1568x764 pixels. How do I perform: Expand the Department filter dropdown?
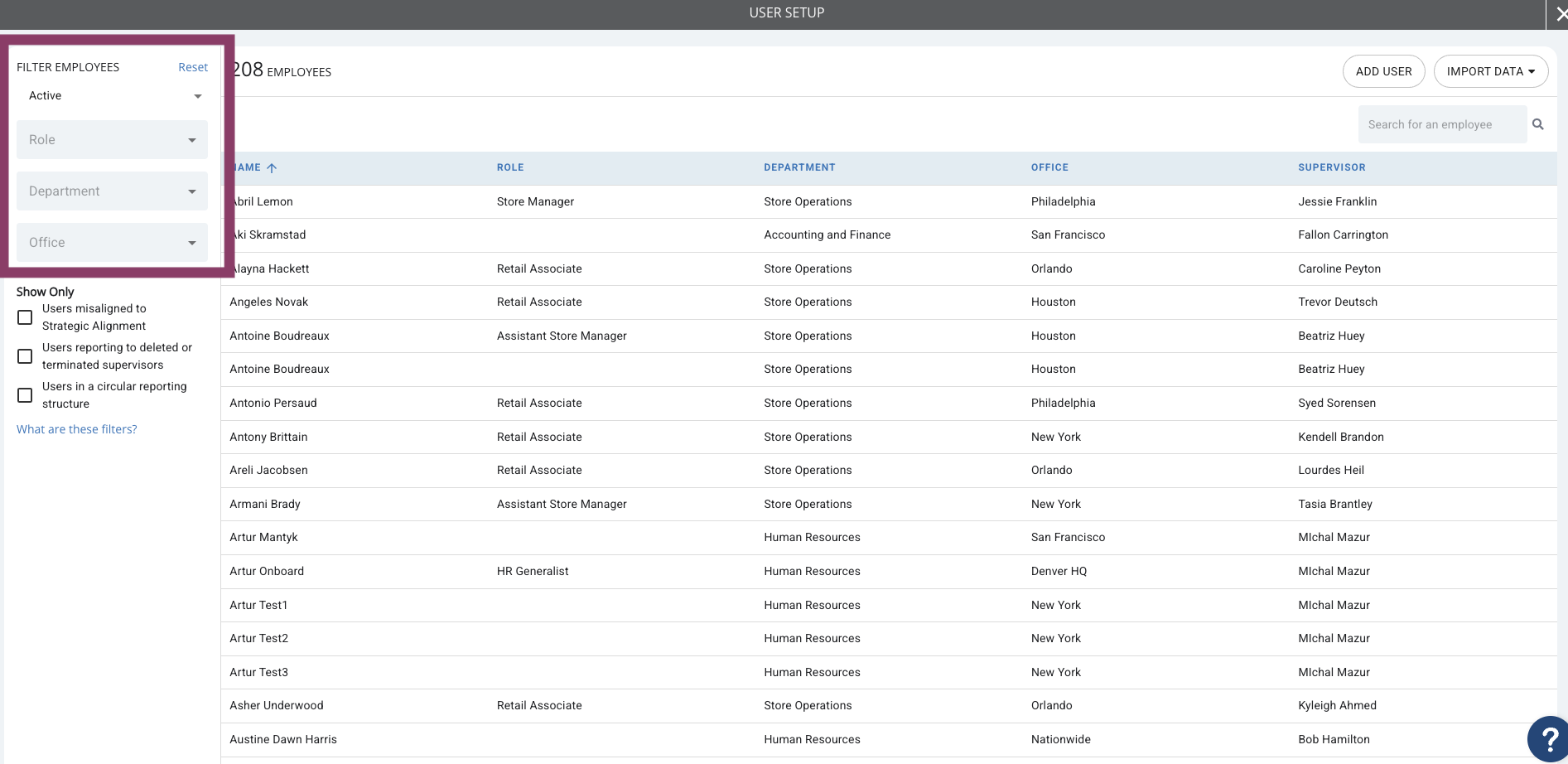(112, 191)
